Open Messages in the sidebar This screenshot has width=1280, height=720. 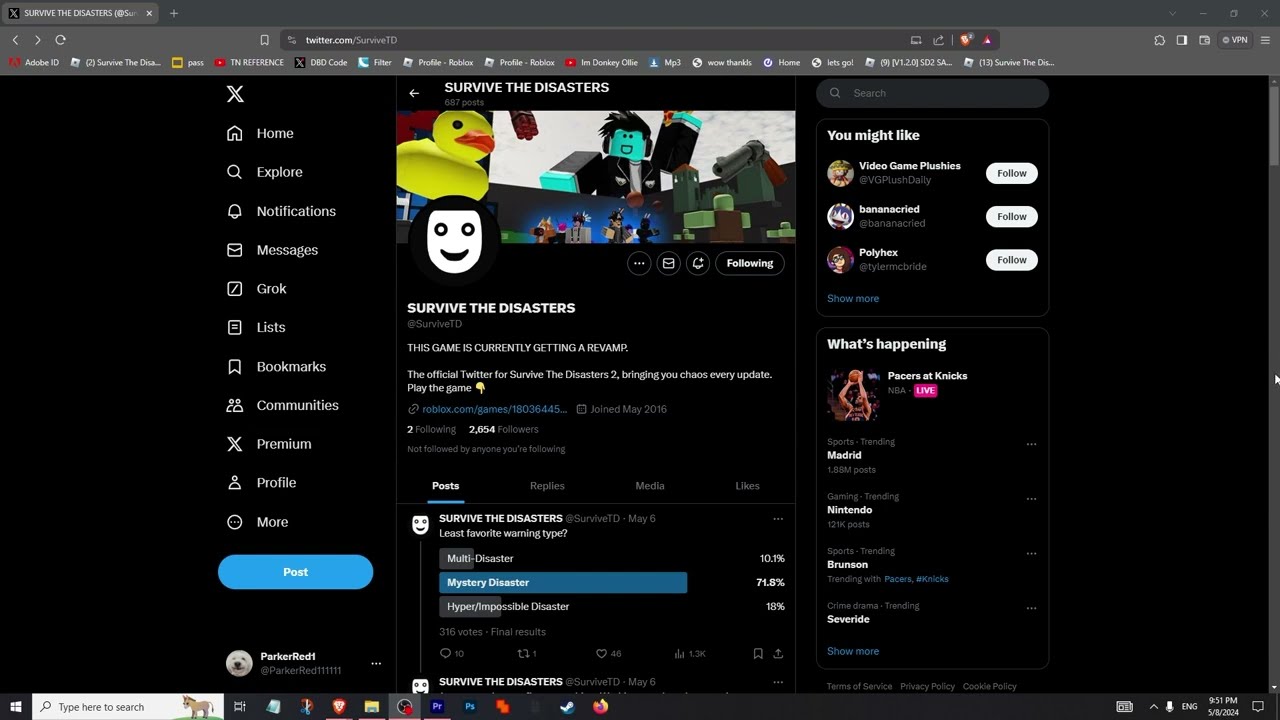click(272, 250)
